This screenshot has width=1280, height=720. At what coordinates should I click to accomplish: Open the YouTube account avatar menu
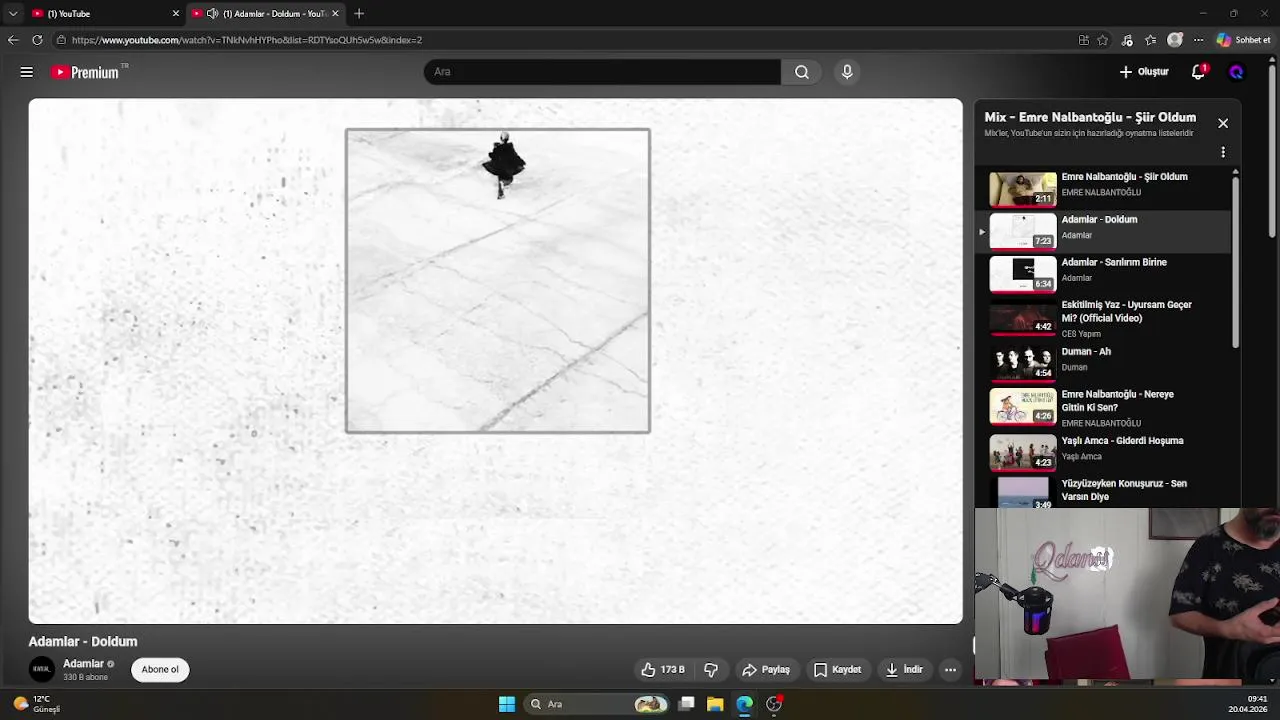pos(1236,72)
